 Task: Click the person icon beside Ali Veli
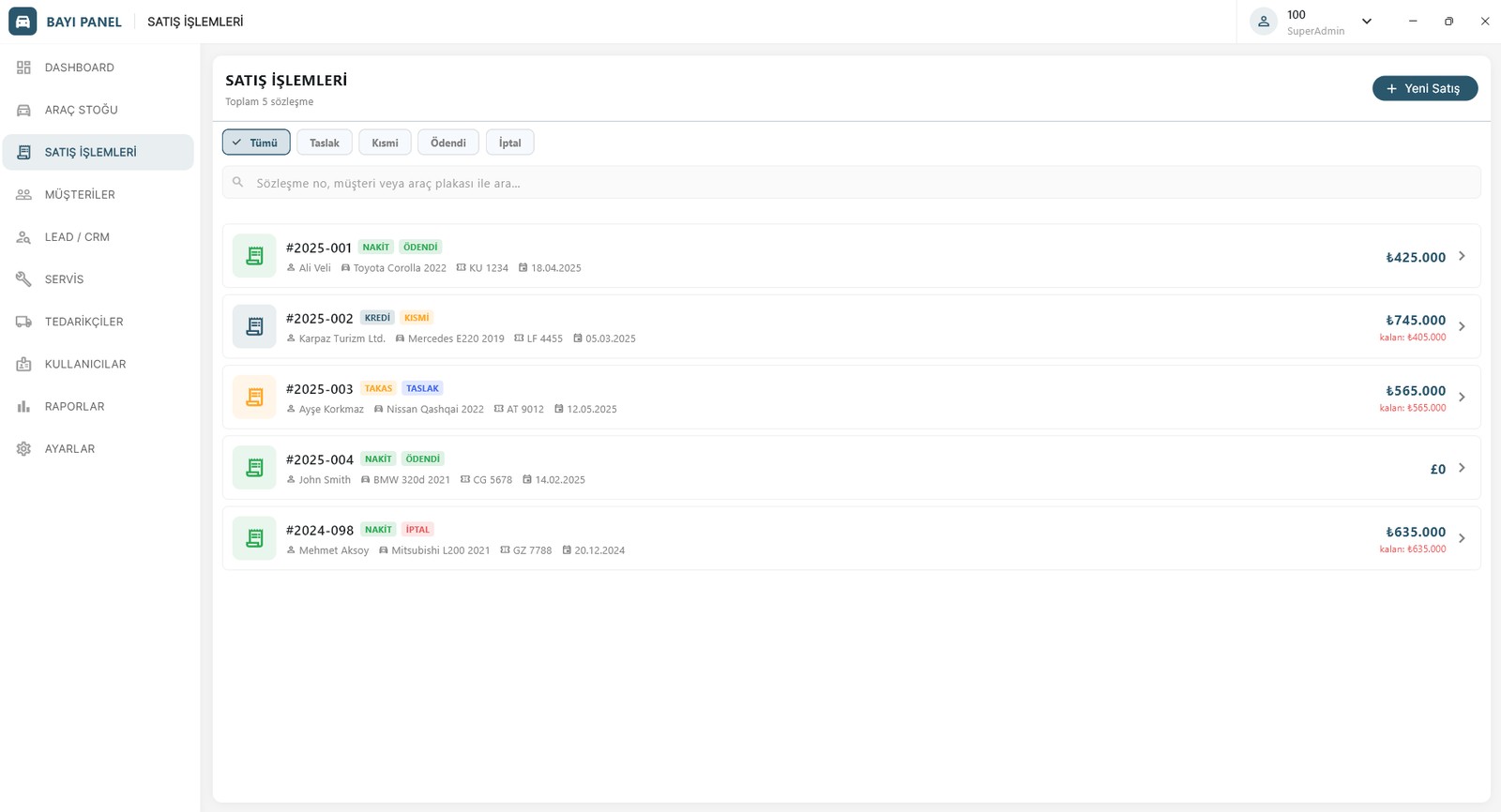291,268
